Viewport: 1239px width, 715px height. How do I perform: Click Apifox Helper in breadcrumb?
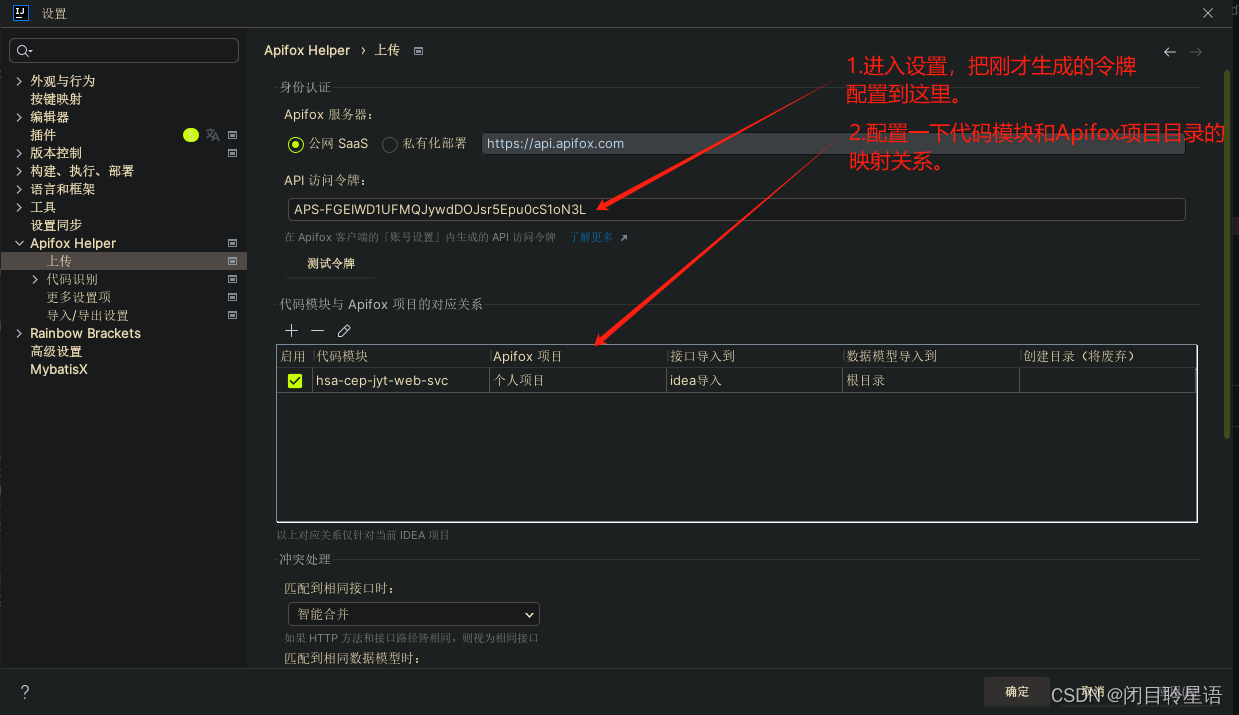click(x=307, y=51)
